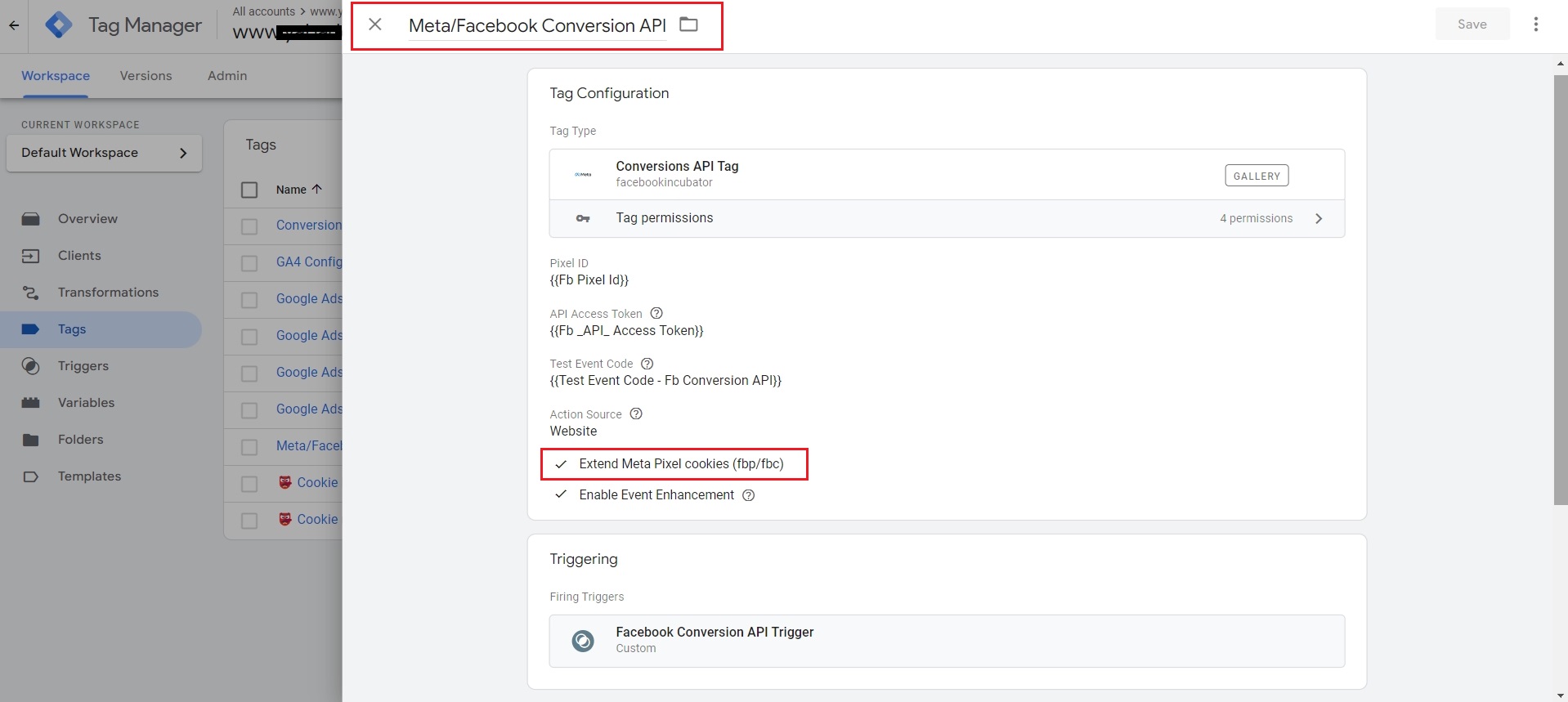
Task: Open Templates in the sidebar
Action: (89, 476)
